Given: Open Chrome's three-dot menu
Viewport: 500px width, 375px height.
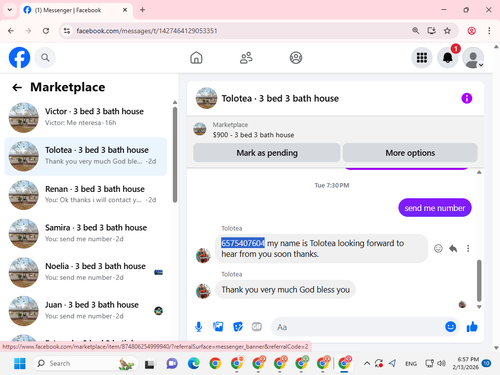Looking at the screenshot, I should tap(489, 31).
